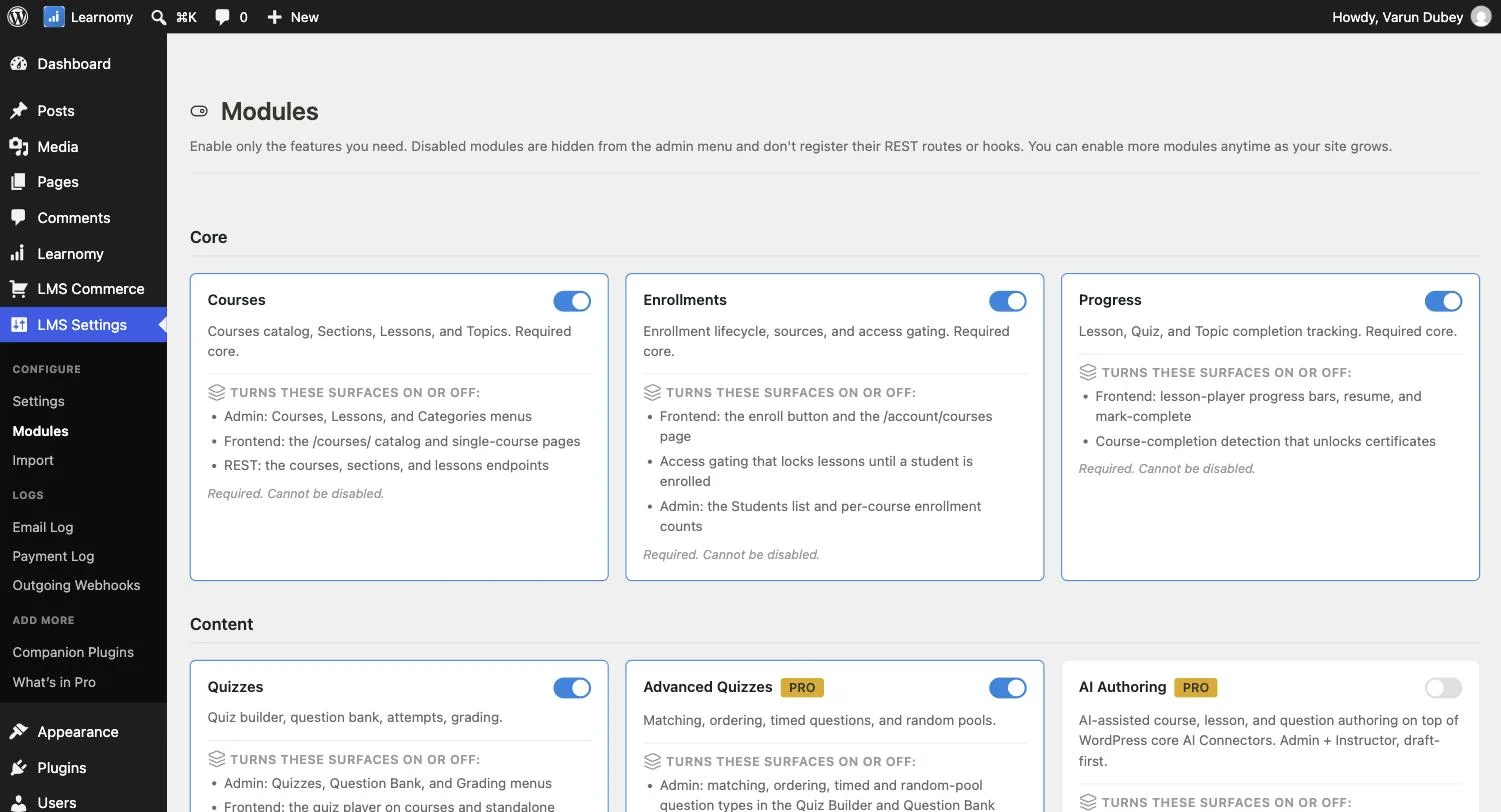Click Howdy, Varun Dubey account text
1501x812 pixels.
[x=1397, y=17]
